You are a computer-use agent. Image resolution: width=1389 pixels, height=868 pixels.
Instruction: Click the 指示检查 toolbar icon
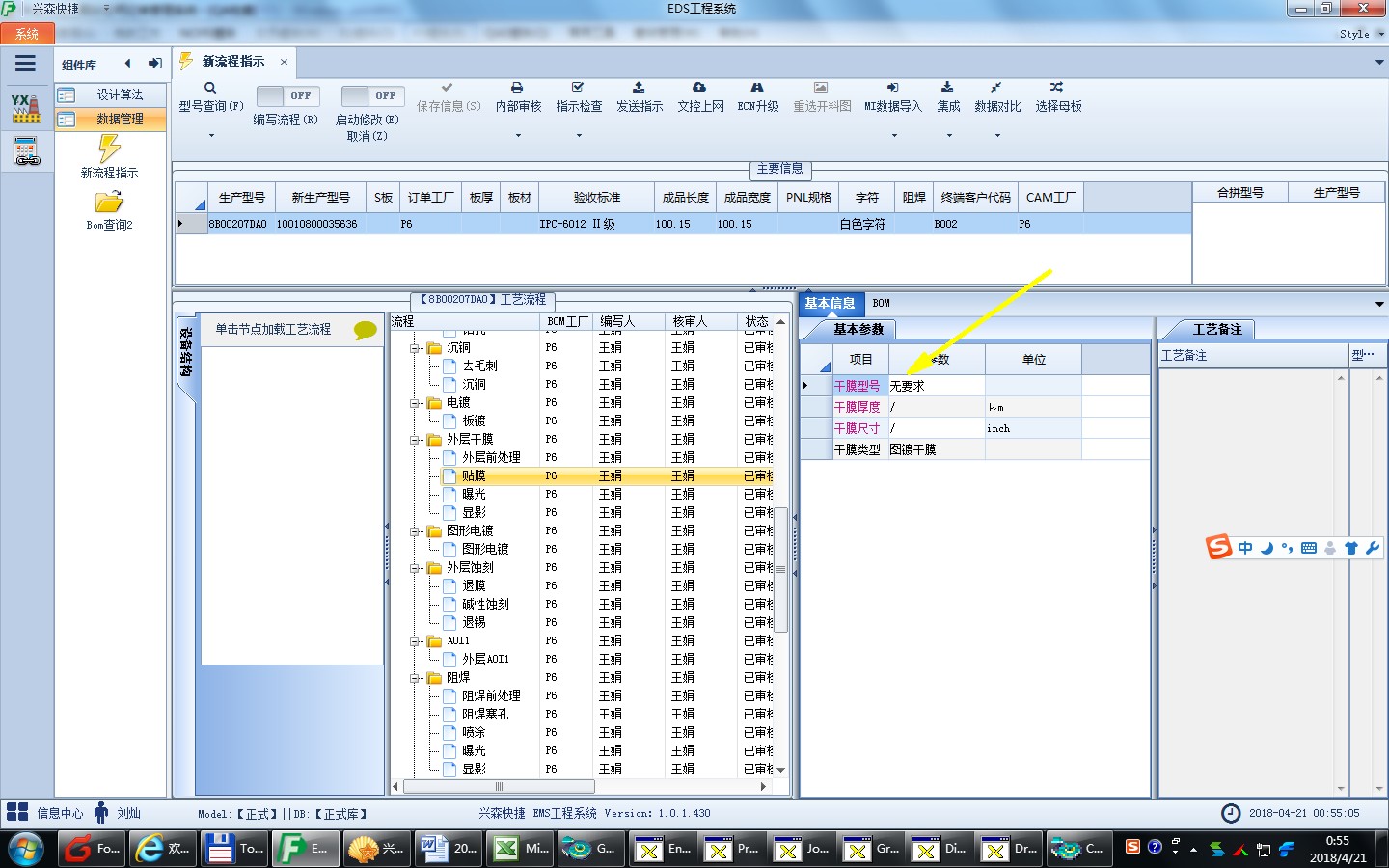pyautogui.click(x=578, y=87)
